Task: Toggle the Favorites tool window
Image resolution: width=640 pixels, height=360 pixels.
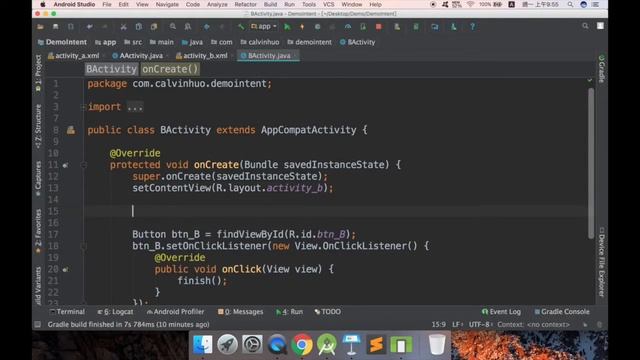Action: [x=38, y=231]
